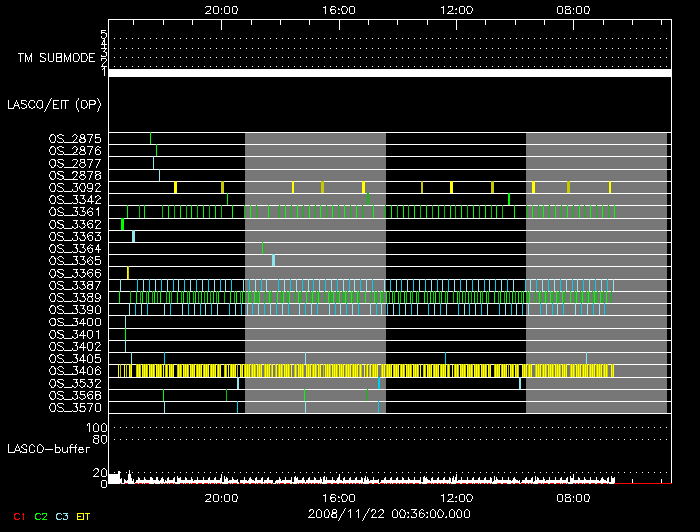Select the green marker in the OS_2876 row
The height and width of the screenshot is (532, 700).
[x=156, y=150]
